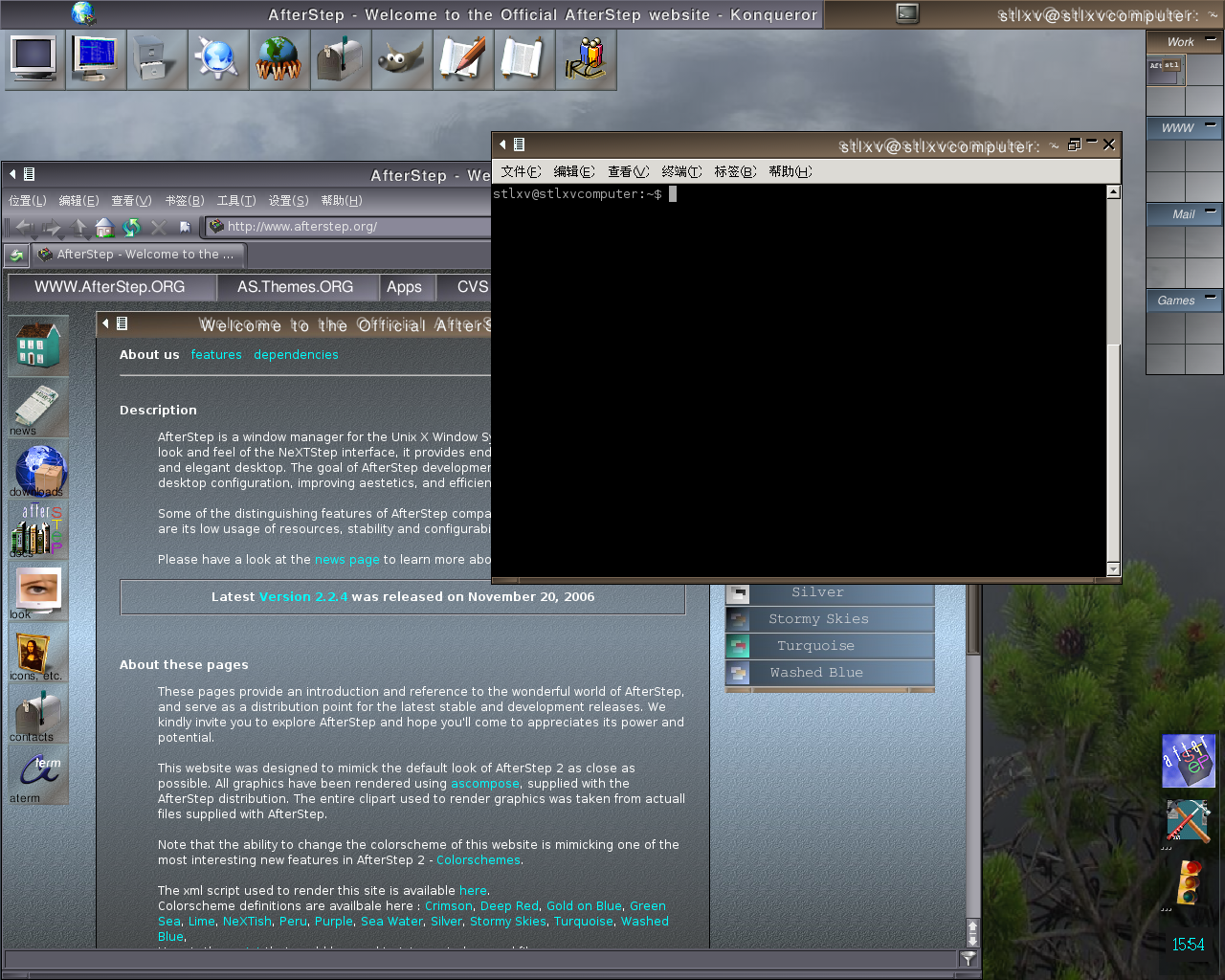Screen dimensions: 1225x980
Task: Click the monitor icon in the top-right title bar
Action: tap(907, 13)
